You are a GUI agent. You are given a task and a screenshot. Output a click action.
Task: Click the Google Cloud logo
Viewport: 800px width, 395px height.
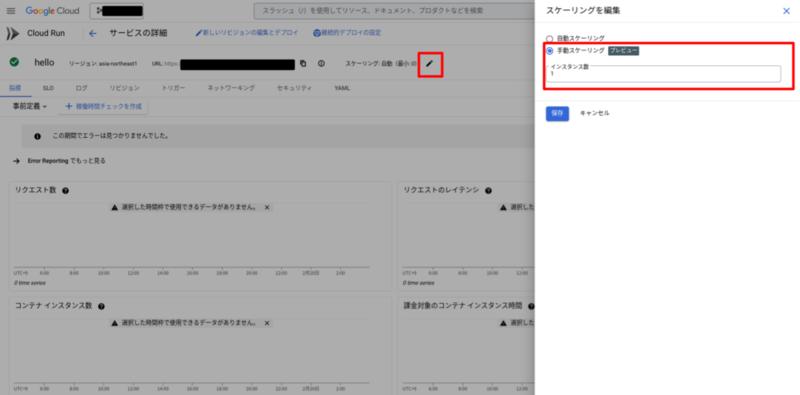[53, 11]
